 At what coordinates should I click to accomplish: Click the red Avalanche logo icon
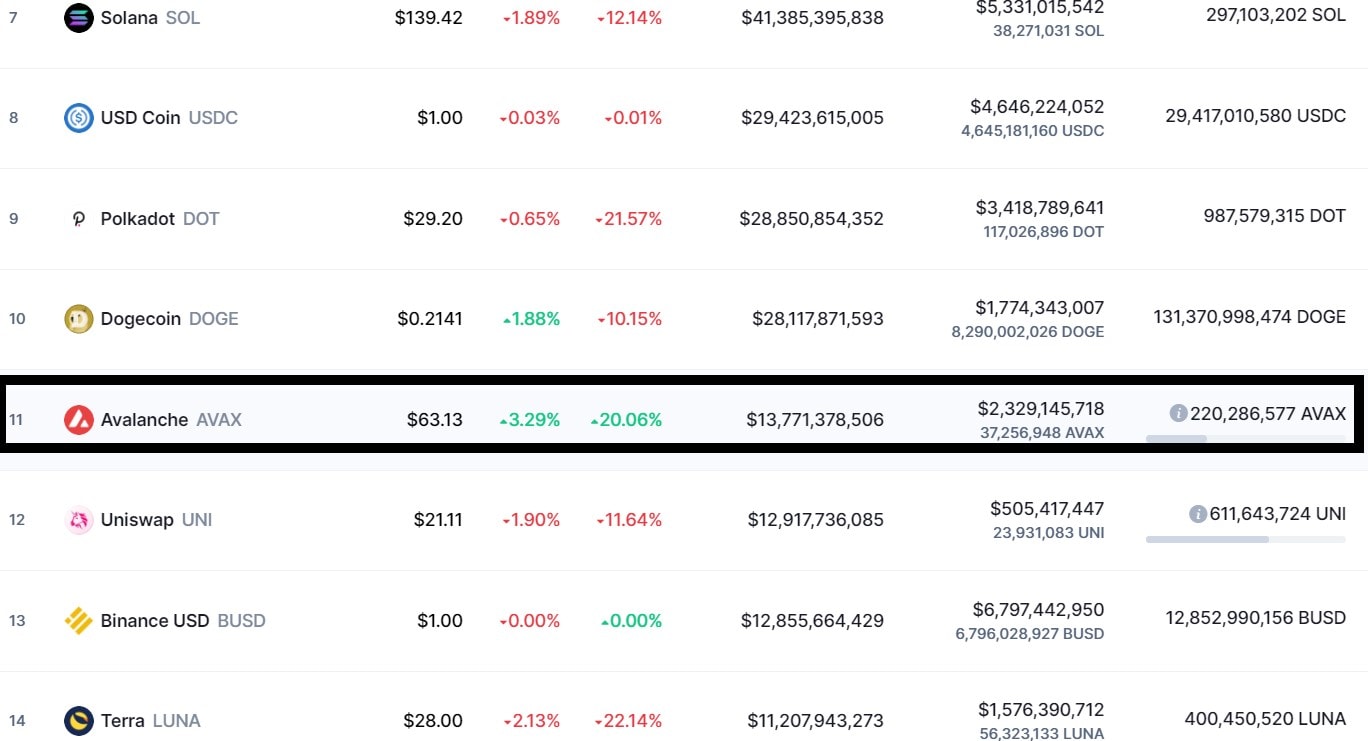pos(79,420)
